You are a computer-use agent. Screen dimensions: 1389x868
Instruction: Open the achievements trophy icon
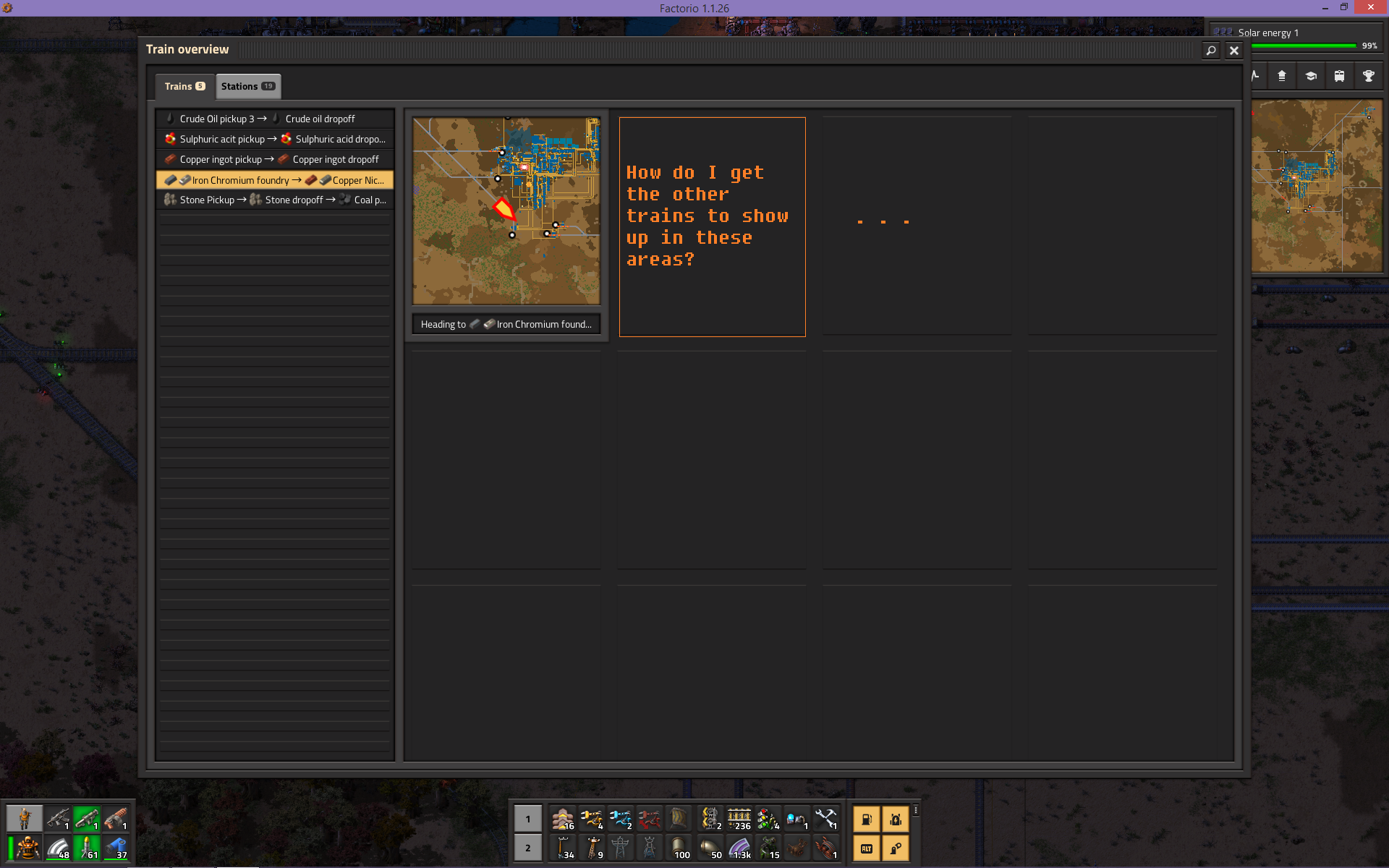coord(1369,76)
